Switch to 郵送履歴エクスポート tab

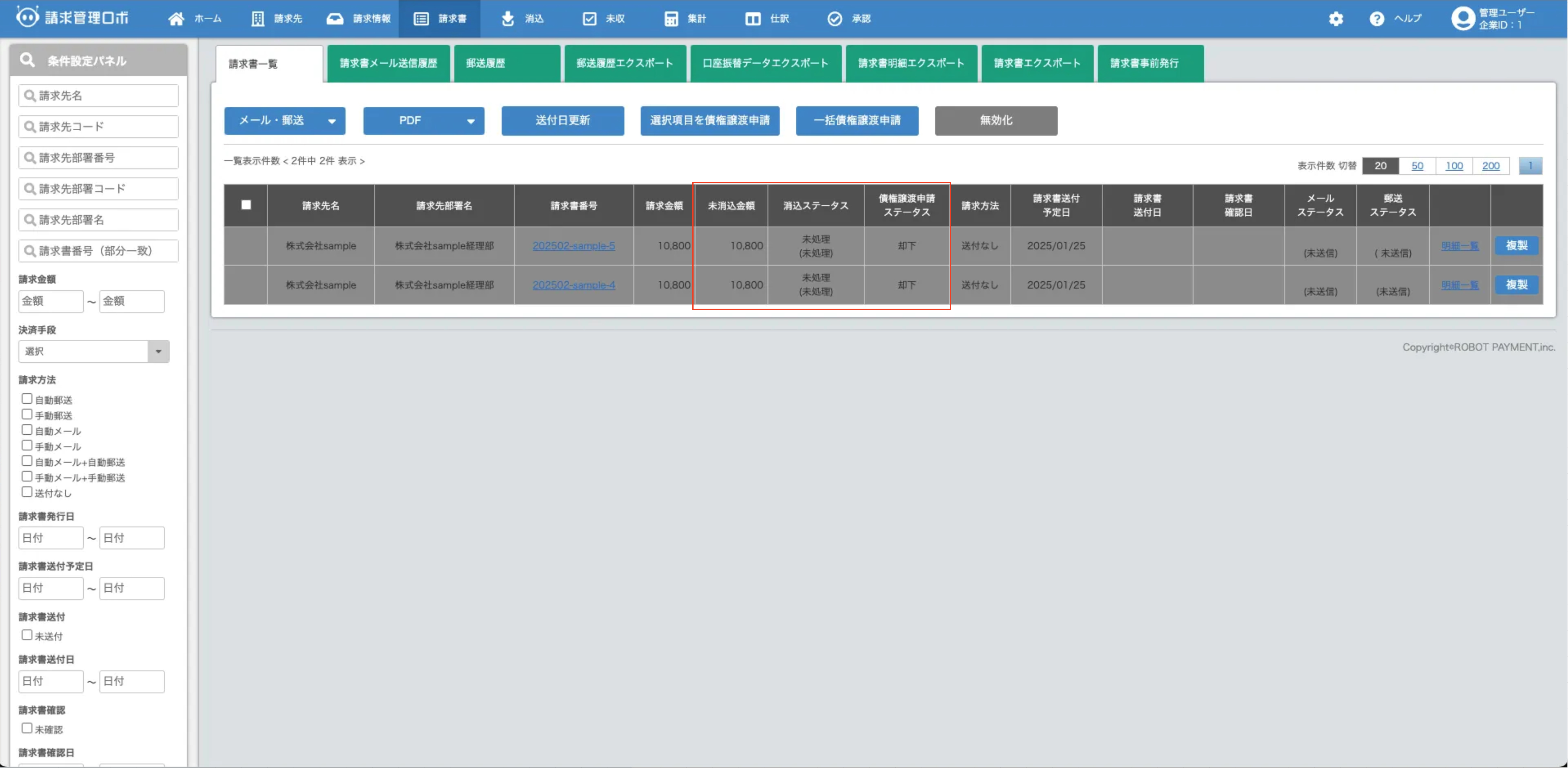tap(625, 63)
